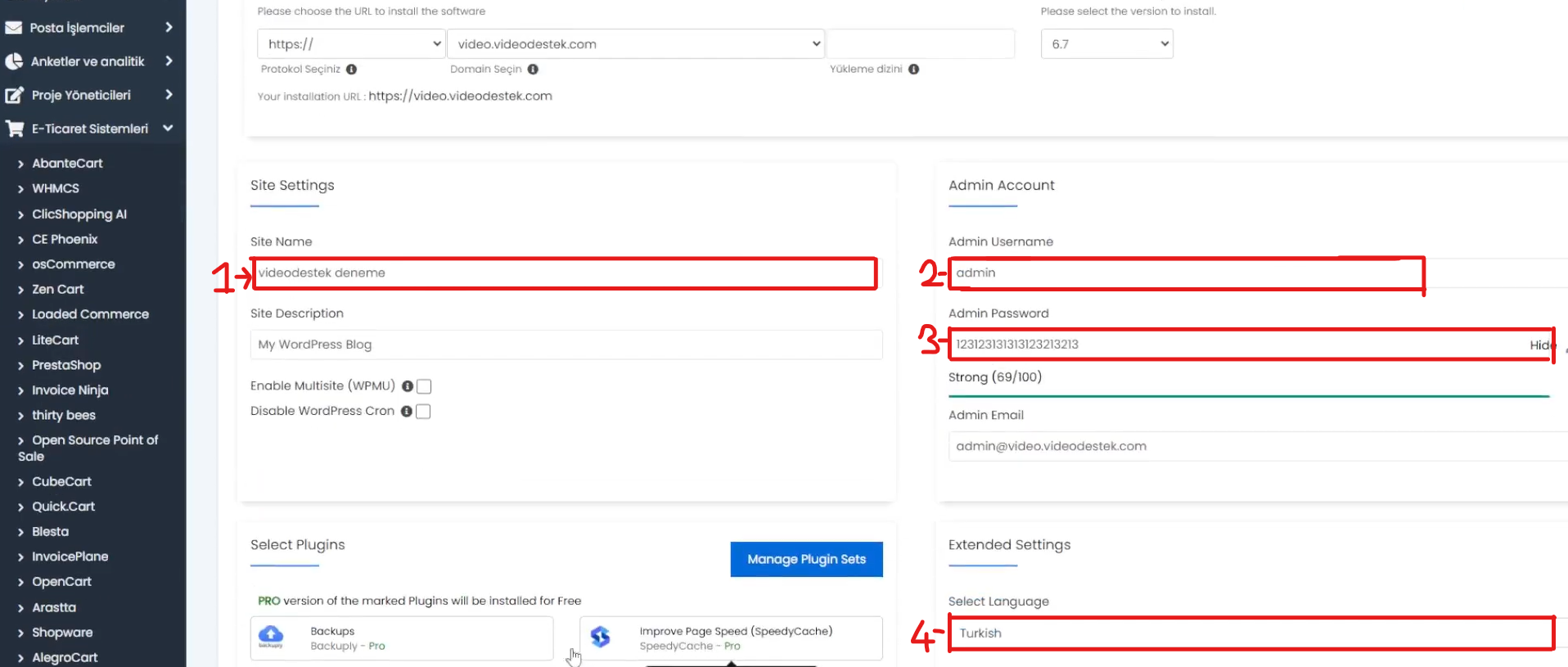
Task: Hide the admin password text
Action: point(1540,345)
